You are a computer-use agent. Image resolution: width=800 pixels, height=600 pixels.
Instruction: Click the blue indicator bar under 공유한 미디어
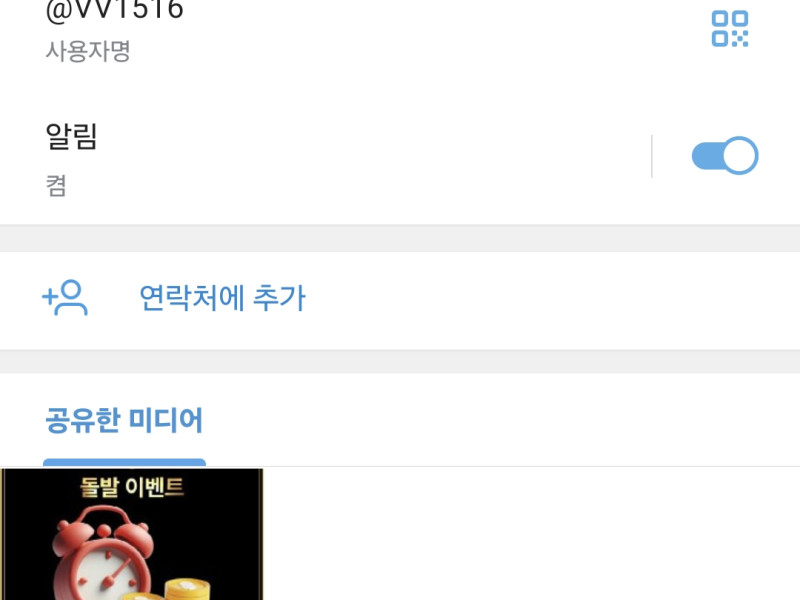tap(124, 463)
